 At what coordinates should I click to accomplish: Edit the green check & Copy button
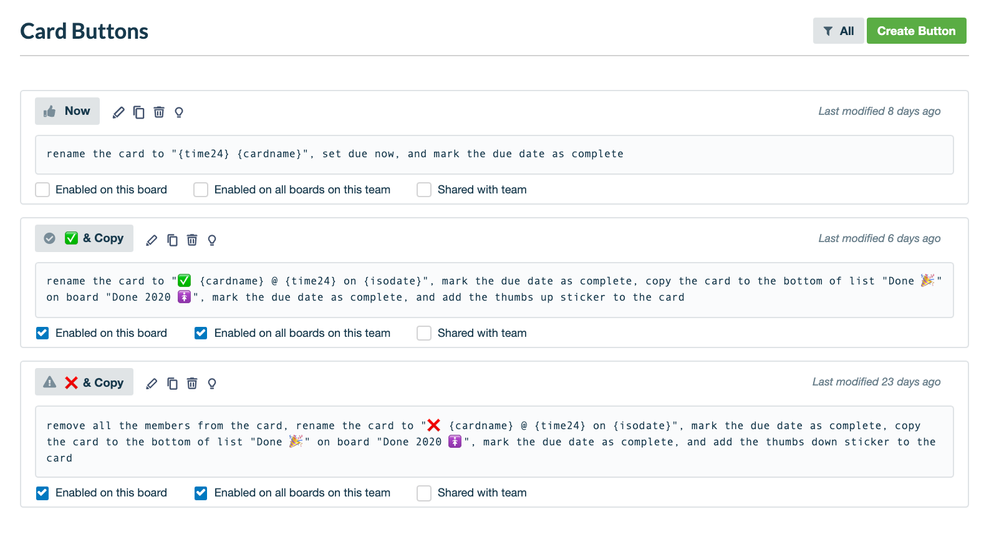pyautogui.click(x=152, y=240)
